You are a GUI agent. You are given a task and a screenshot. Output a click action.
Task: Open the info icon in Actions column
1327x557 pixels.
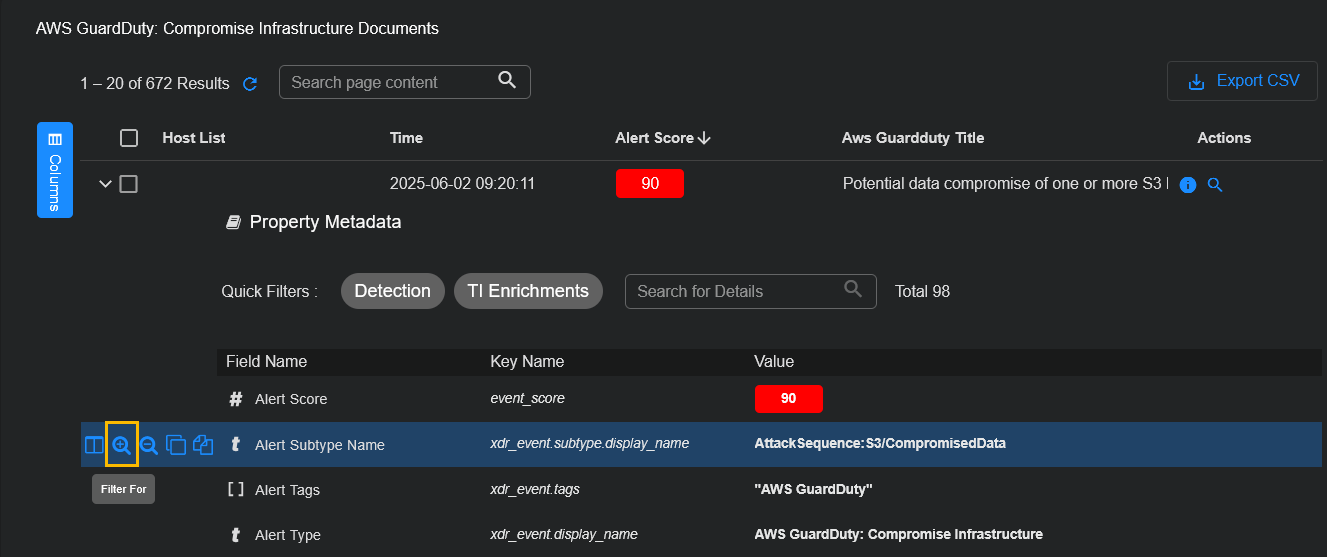click(x=1188, y=185)
